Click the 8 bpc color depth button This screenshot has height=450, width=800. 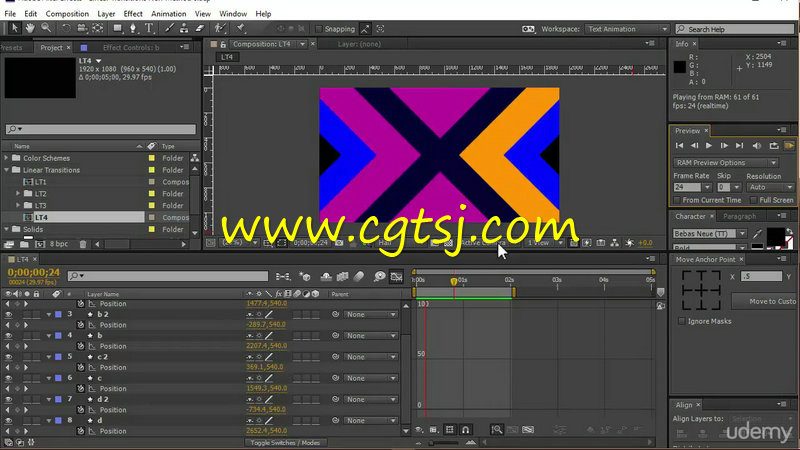59,244
